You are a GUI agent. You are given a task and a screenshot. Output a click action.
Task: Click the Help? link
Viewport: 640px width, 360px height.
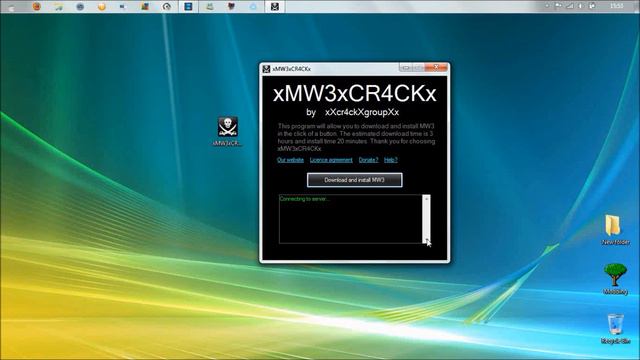(391, 160)
